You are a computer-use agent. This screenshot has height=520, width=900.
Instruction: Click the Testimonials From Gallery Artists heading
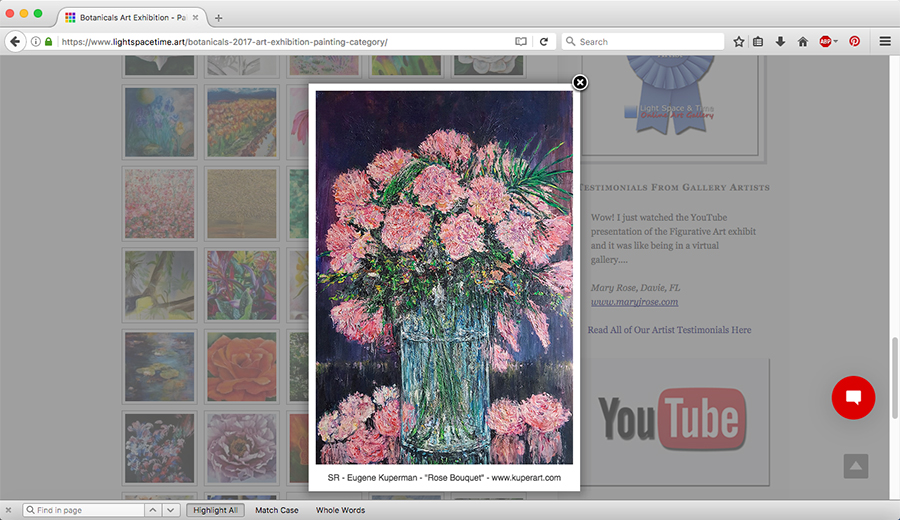pyautogui.click(x=674, y=187)
